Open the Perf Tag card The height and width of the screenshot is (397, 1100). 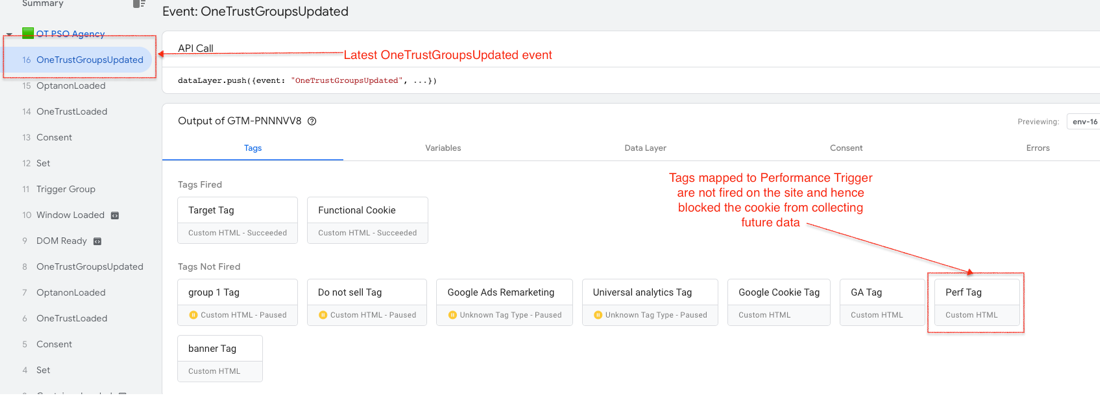coord(977,302)
